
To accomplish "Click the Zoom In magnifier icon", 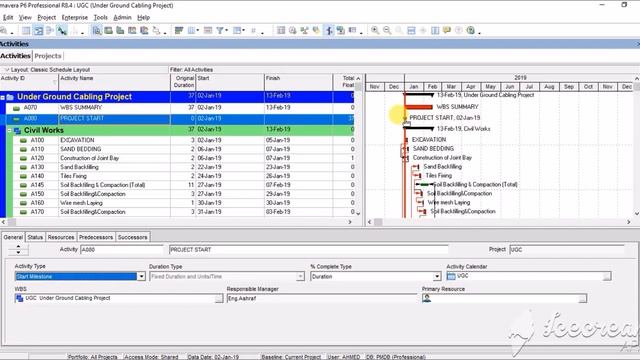I will tap(375, 31).
